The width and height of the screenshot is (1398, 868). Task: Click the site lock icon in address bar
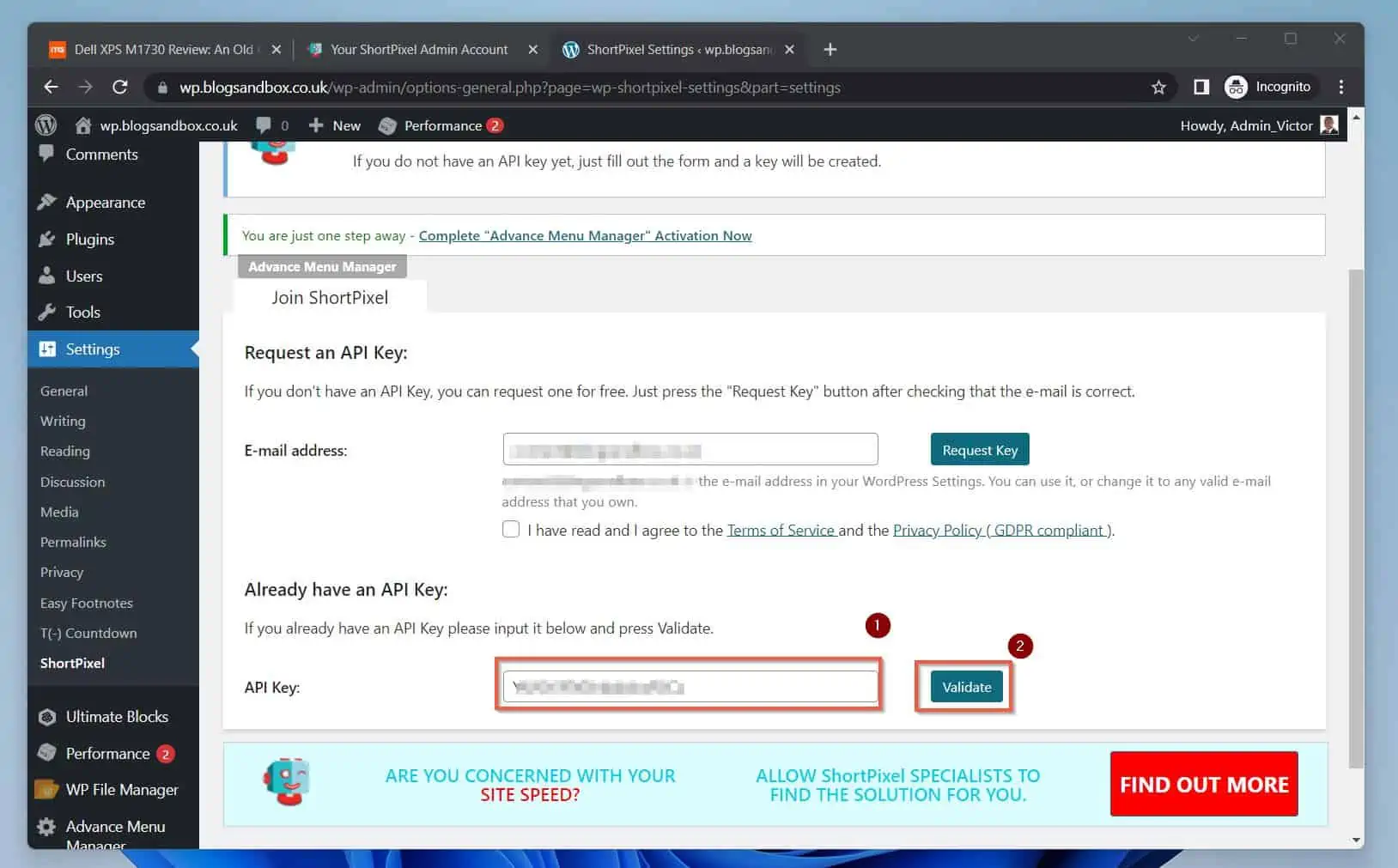click(162, 88)
